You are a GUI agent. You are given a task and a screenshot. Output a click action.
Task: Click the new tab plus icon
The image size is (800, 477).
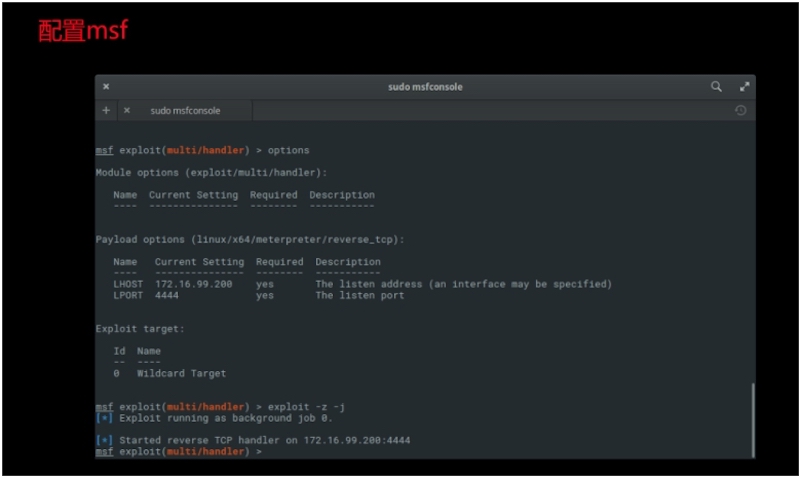click(x=106, y=110)
